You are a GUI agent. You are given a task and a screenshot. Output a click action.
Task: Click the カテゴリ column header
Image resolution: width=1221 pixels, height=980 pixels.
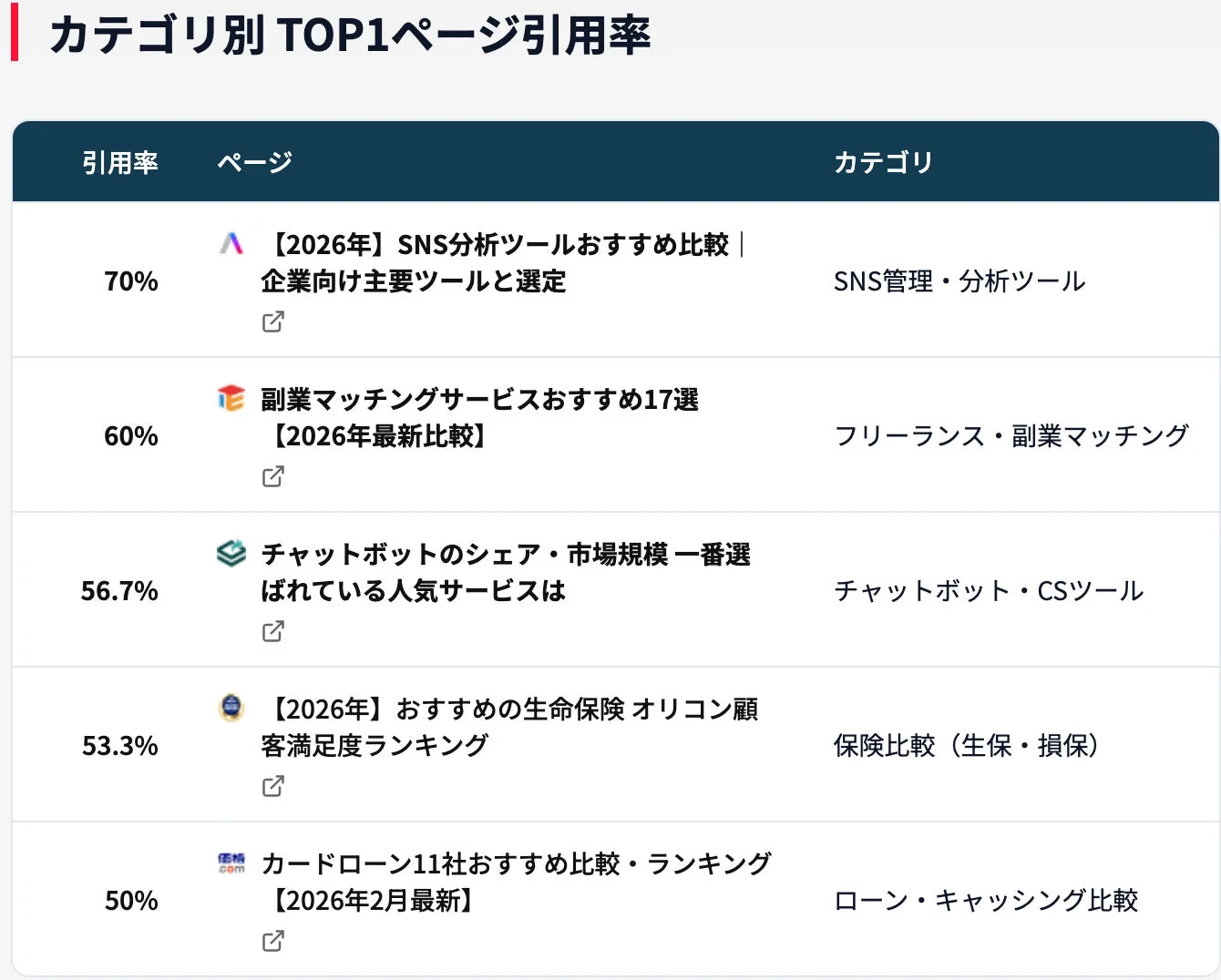(x=883, y=162)
